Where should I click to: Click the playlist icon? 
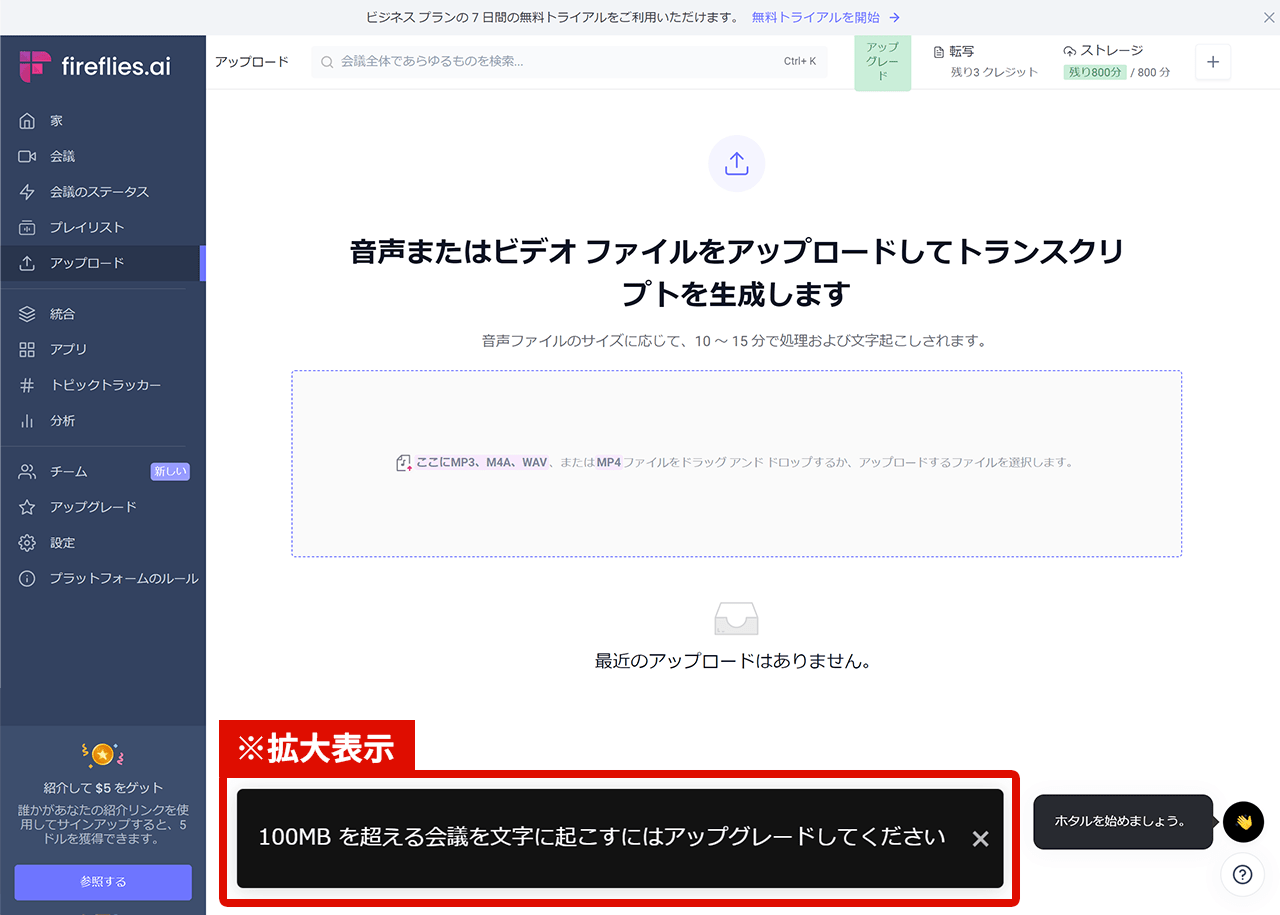(x=27, y=227)
